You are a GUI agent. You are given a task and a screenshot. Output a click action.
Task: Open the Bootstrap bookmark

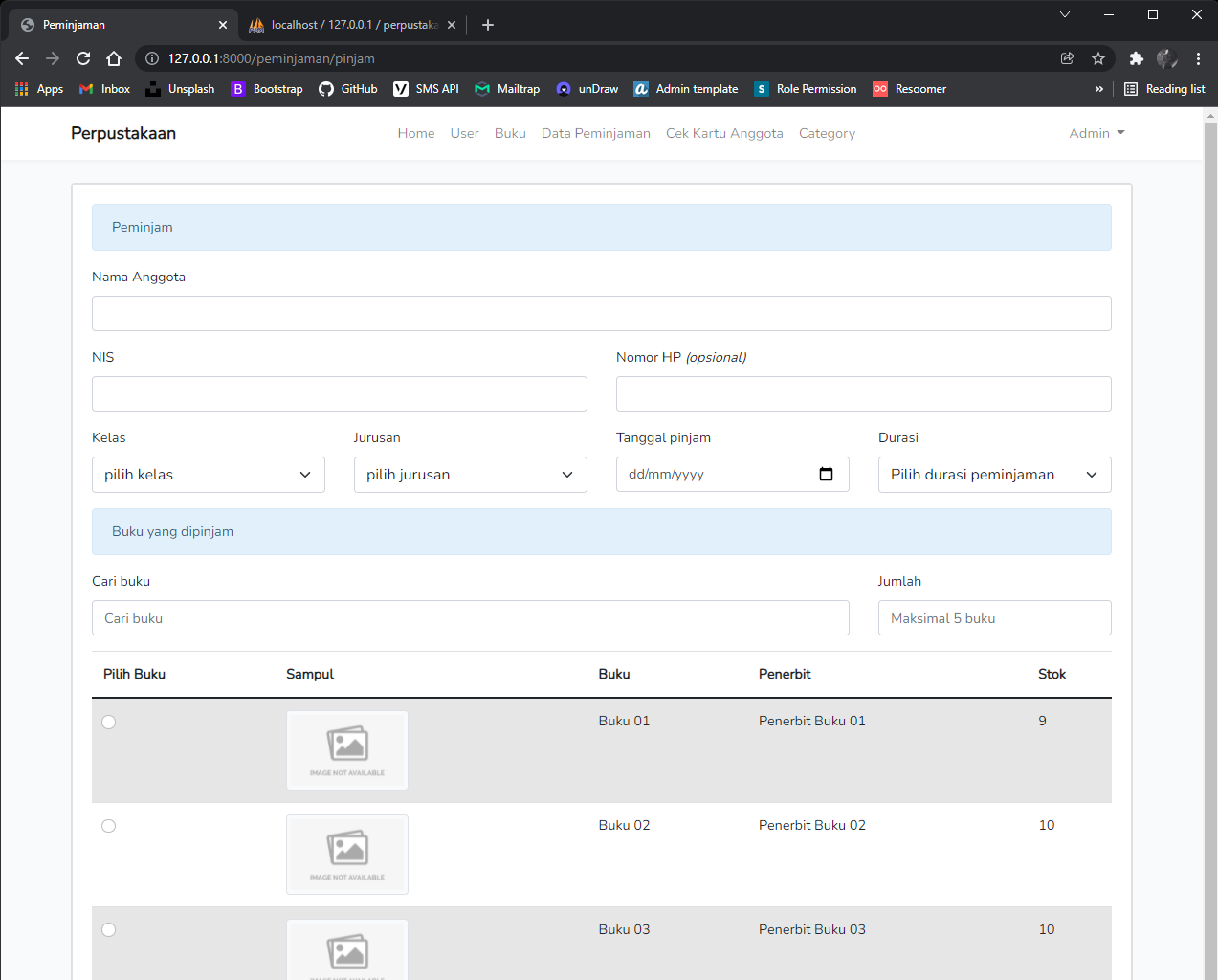(266, 89)
